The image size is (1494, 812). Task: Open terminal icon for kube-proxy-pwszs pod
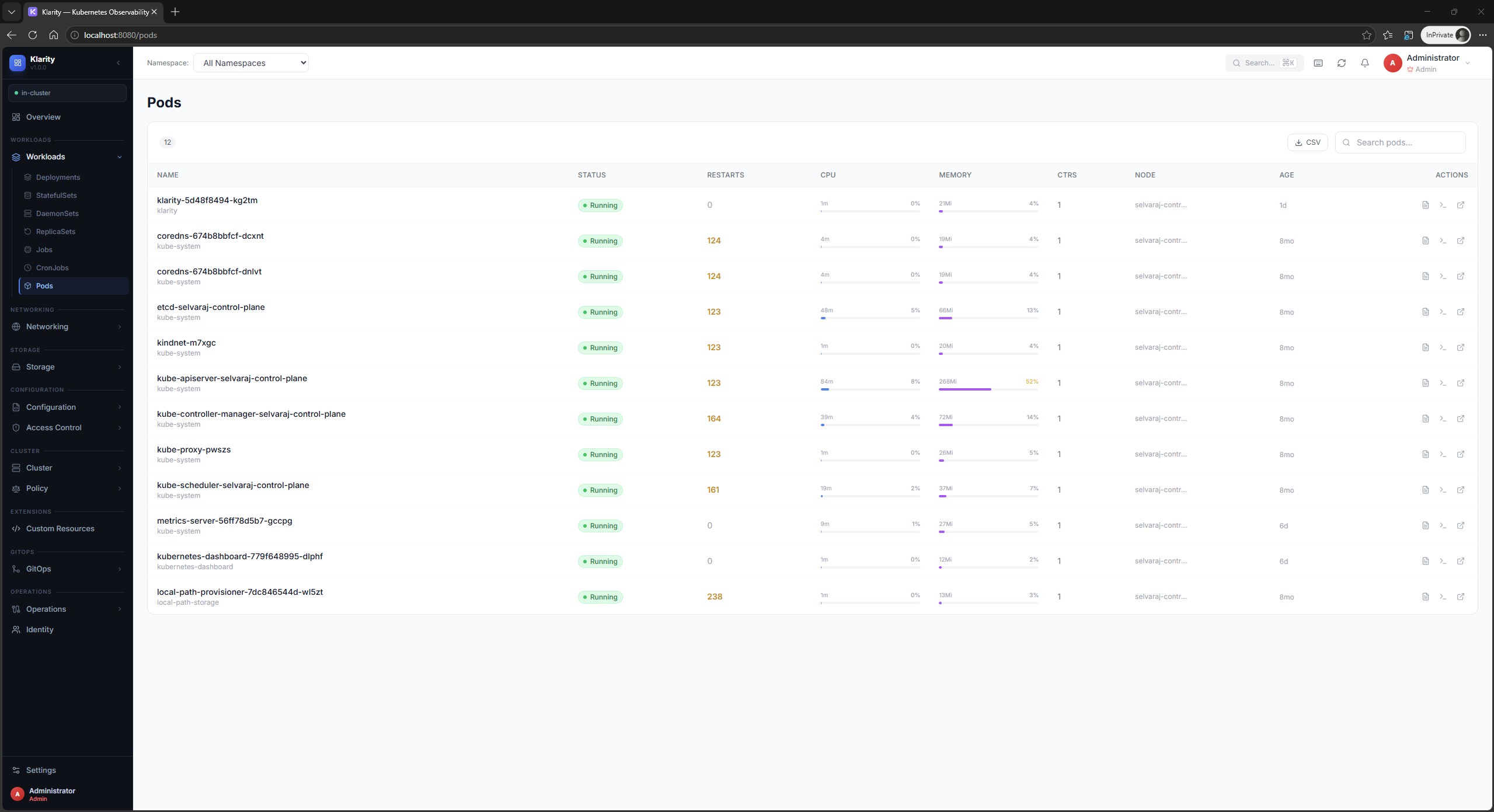point(1443,454)
